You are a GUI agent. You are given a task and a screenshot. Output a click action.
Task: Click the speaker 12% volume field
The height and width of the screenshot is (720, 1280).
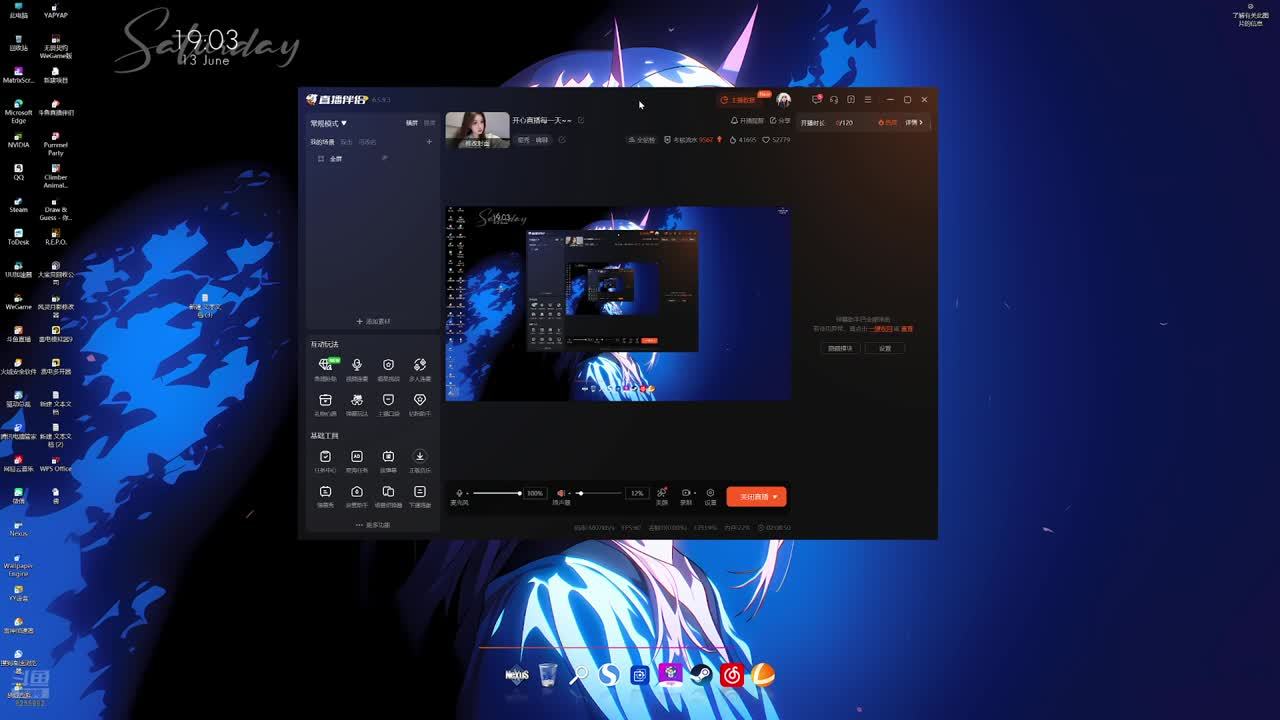pyautogui.click(x=637, y=493)
